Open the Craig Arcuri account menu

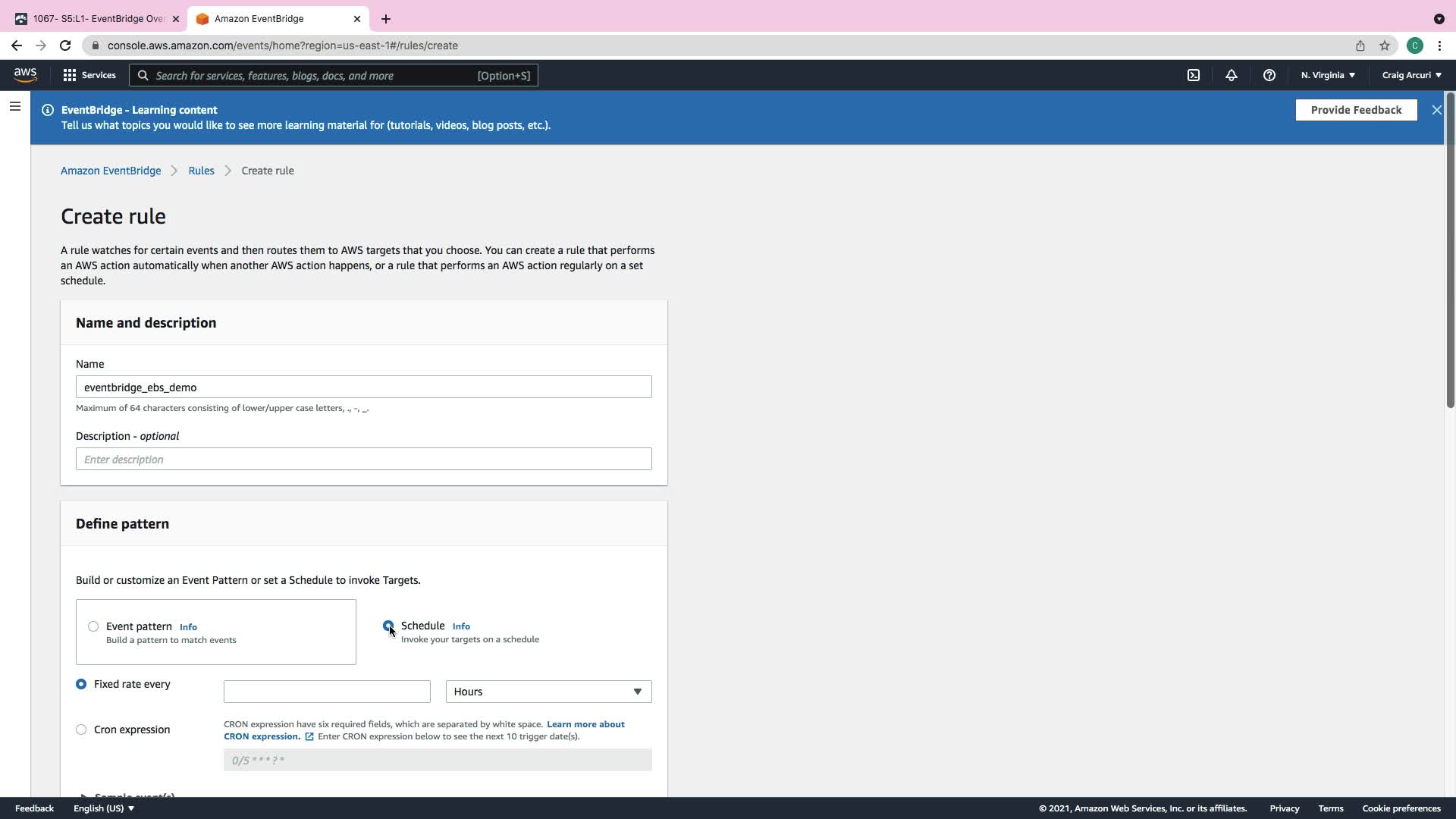coord(1411,75)
